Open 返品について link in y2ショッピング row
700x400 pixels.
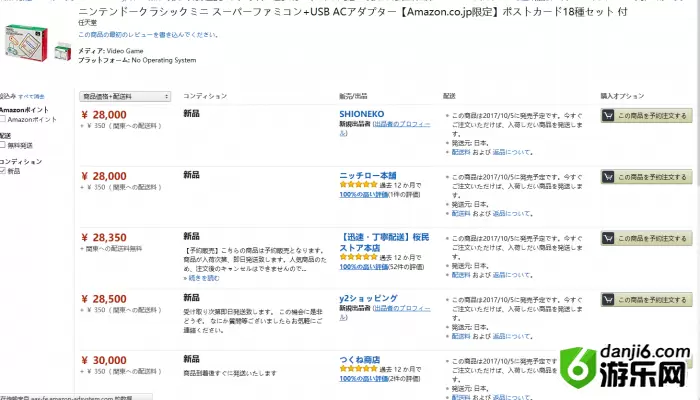512,337
